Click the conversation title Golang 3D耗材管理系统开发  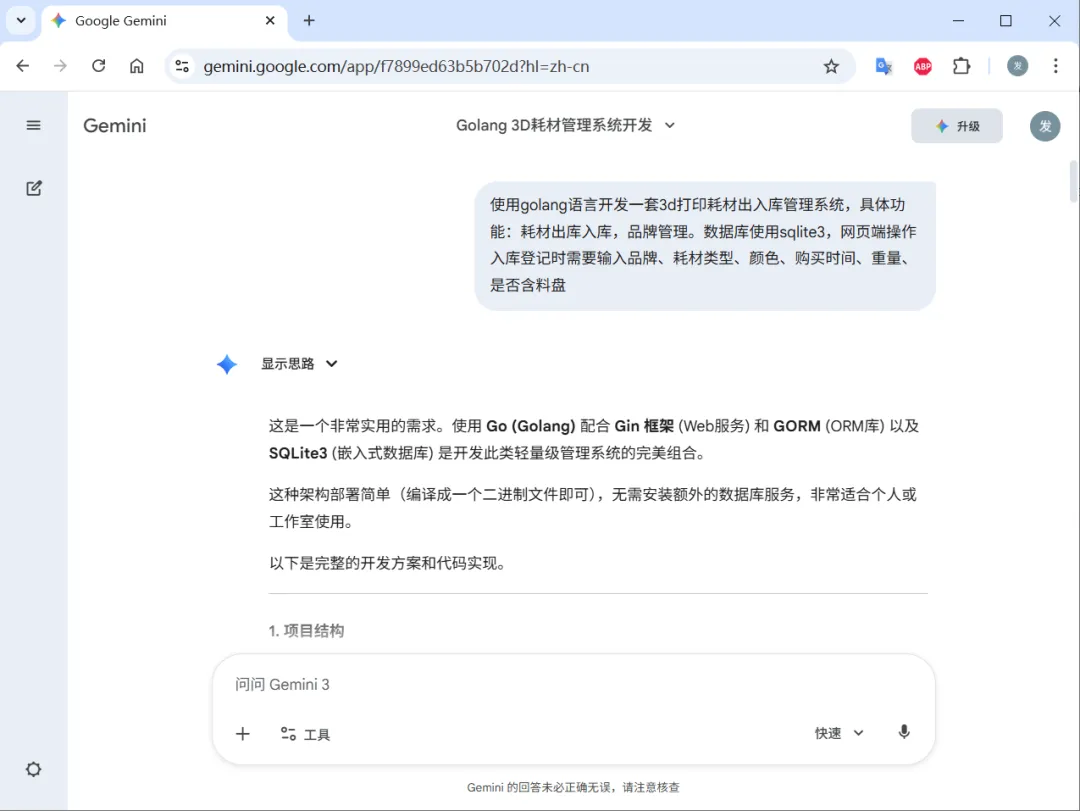tap(554, 125)
